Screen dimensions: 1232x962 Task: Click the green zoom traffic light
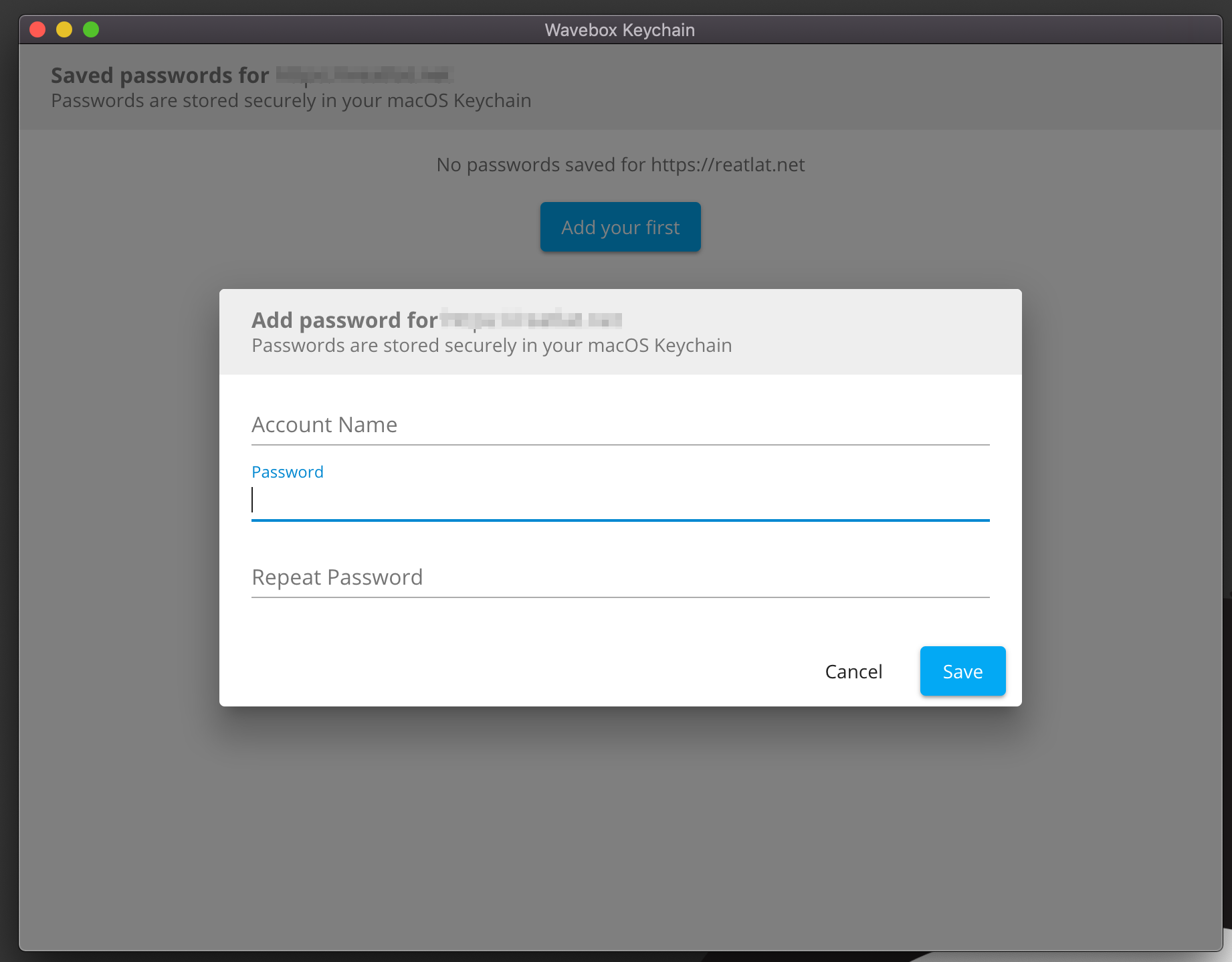(92, 29)
